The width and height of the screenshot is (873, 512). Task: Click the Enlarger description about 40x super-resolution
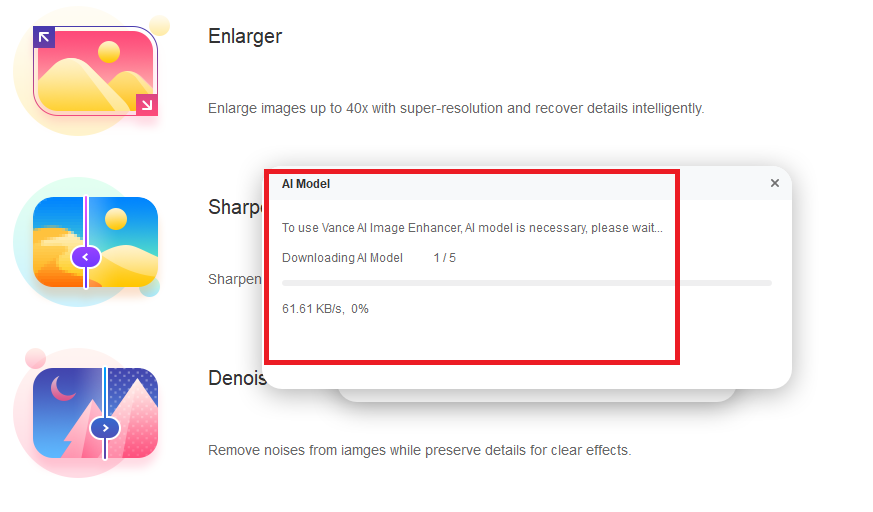[x=456, y=109]
